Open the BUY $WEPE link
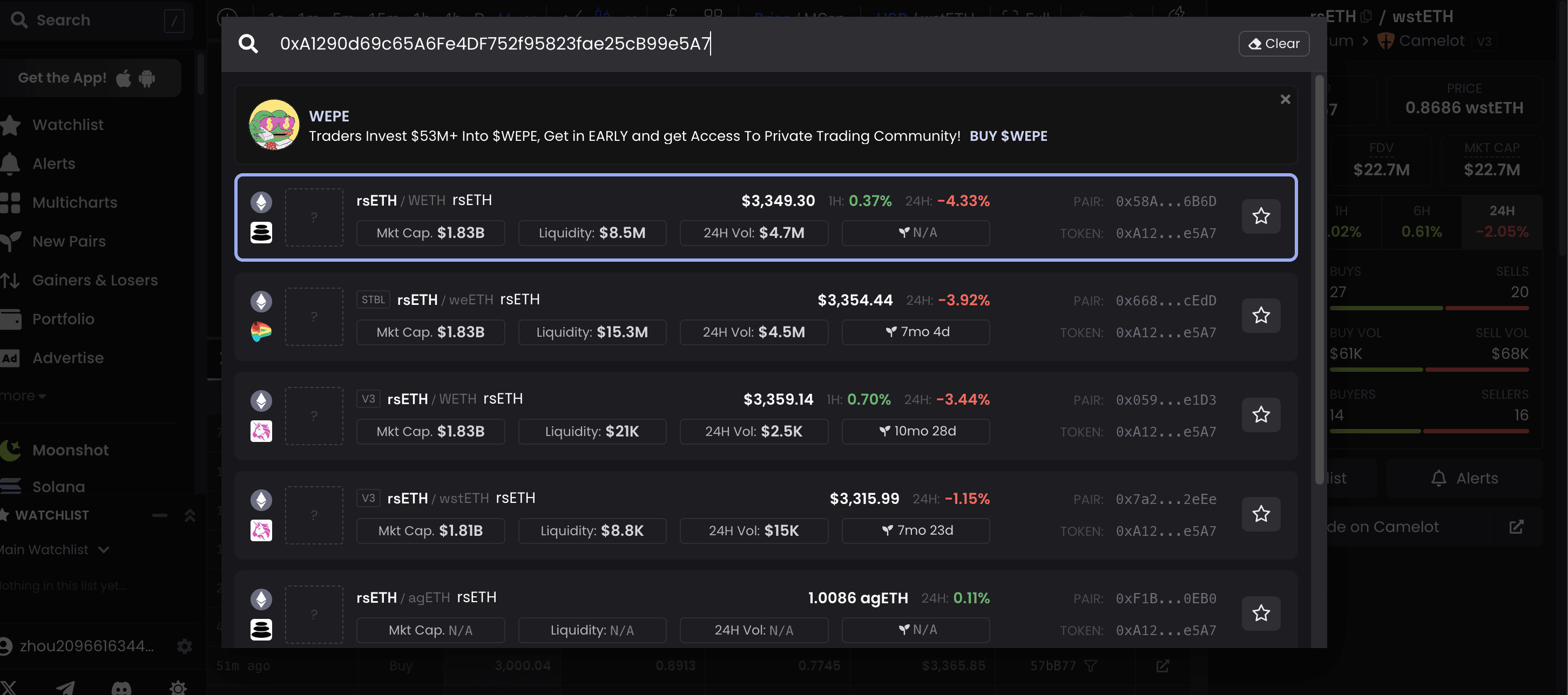Screen dimensions: 1568x695 [x=1008, y=136]
